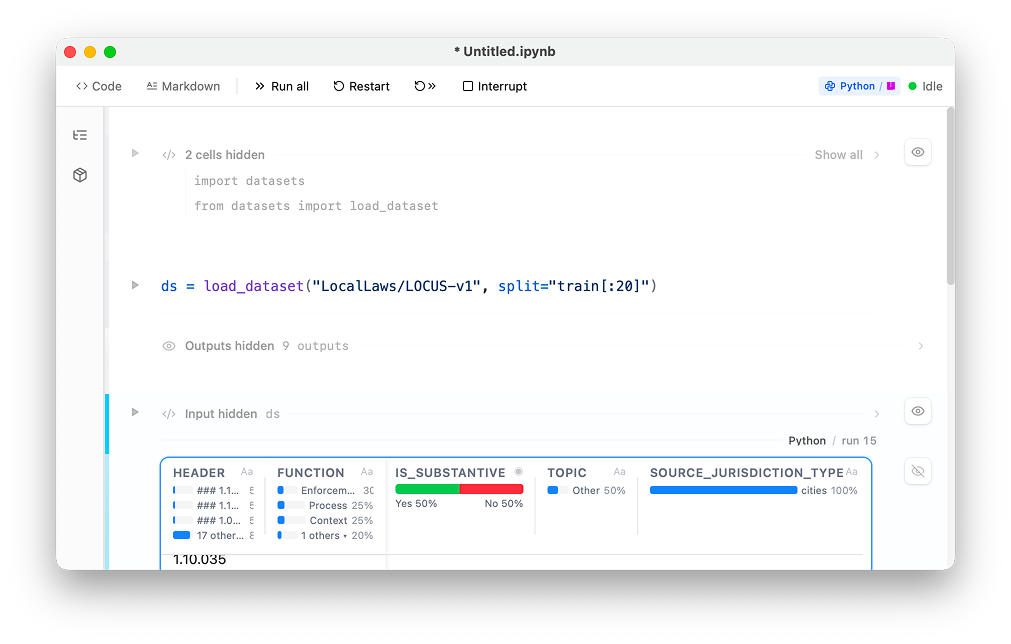The height and width of the screenshot is (644, 1011).
Task: Sort by the FUNCTION column
Action: pos(311,473)
